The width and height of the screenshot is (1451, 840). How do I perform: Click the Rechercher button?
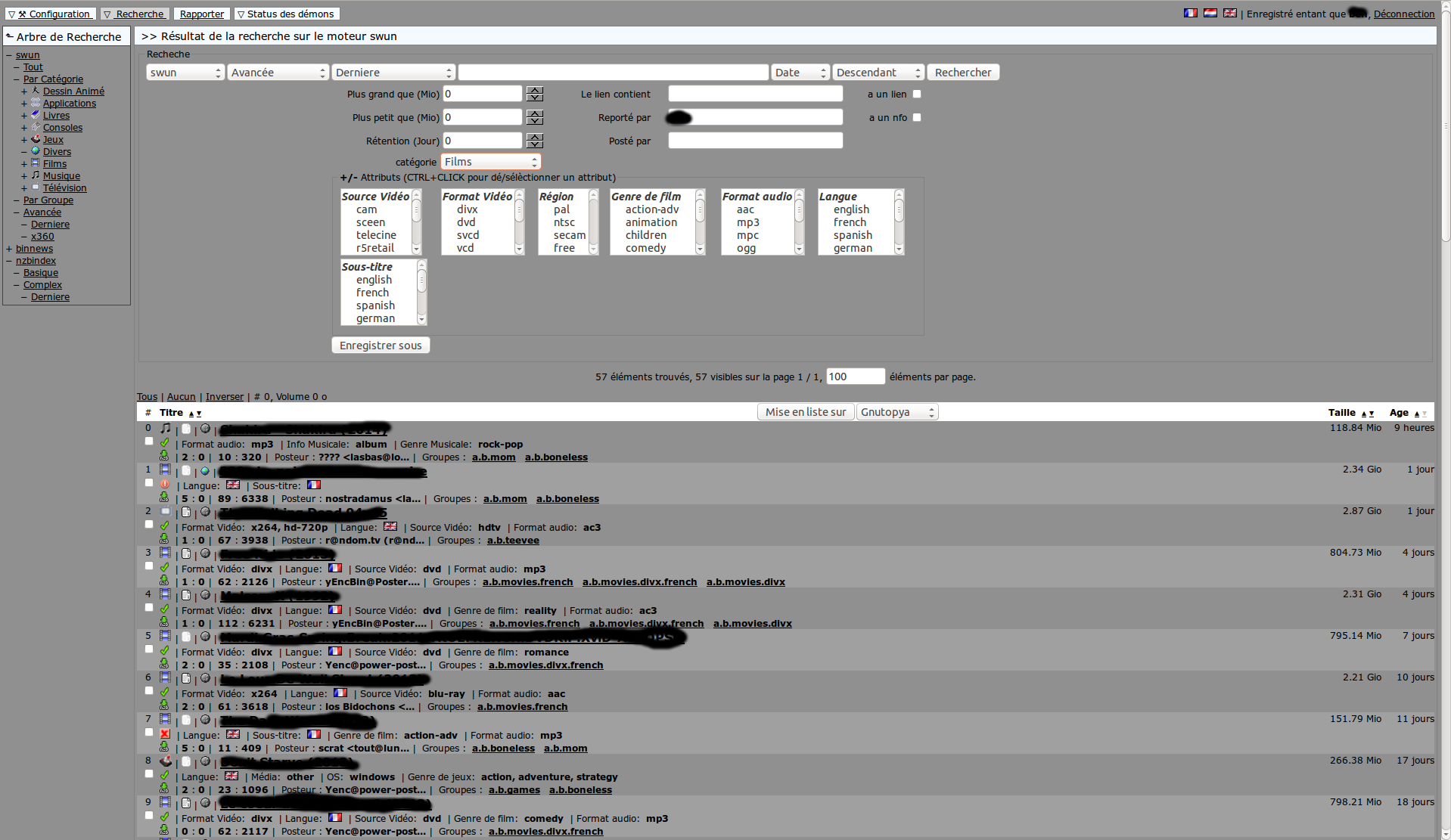point(962,72)
